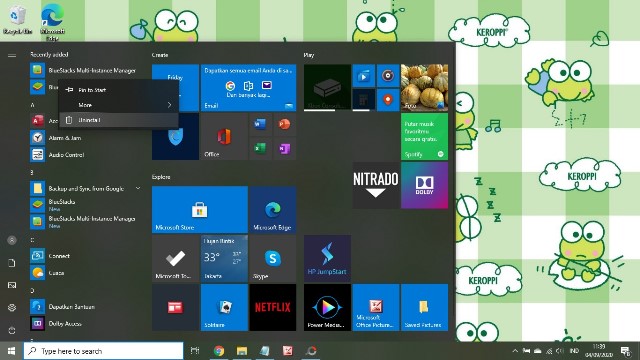Viewport: 640px width, 360px height.
Task: Expand the Start menu hamburger navigation
Action: point(12,55)
